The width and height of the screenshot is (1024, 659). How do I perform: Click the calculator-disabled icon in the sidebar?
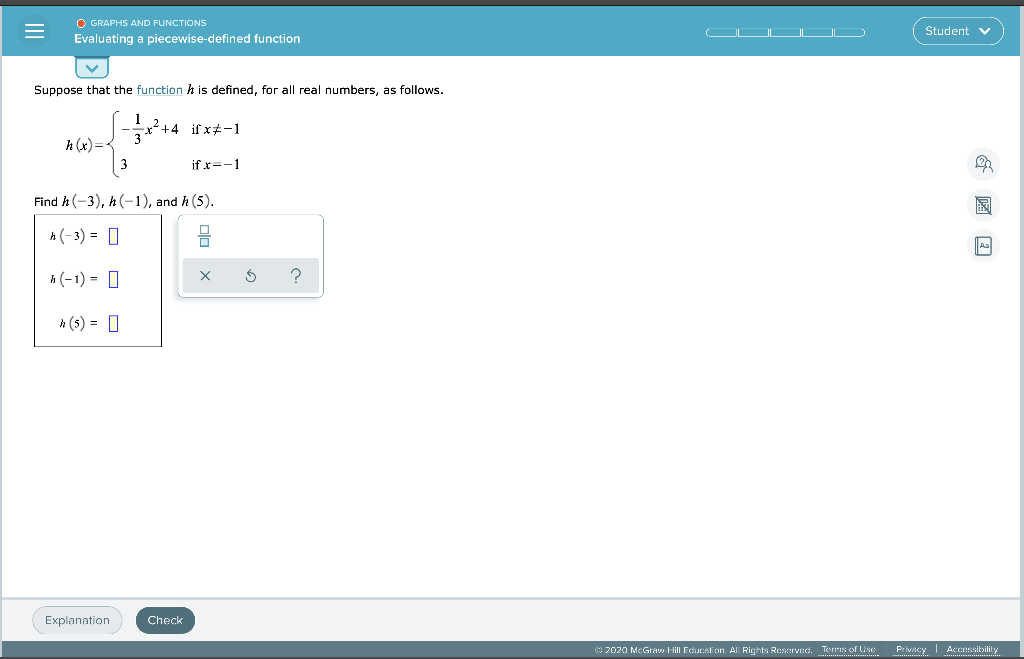coord(983,205)
